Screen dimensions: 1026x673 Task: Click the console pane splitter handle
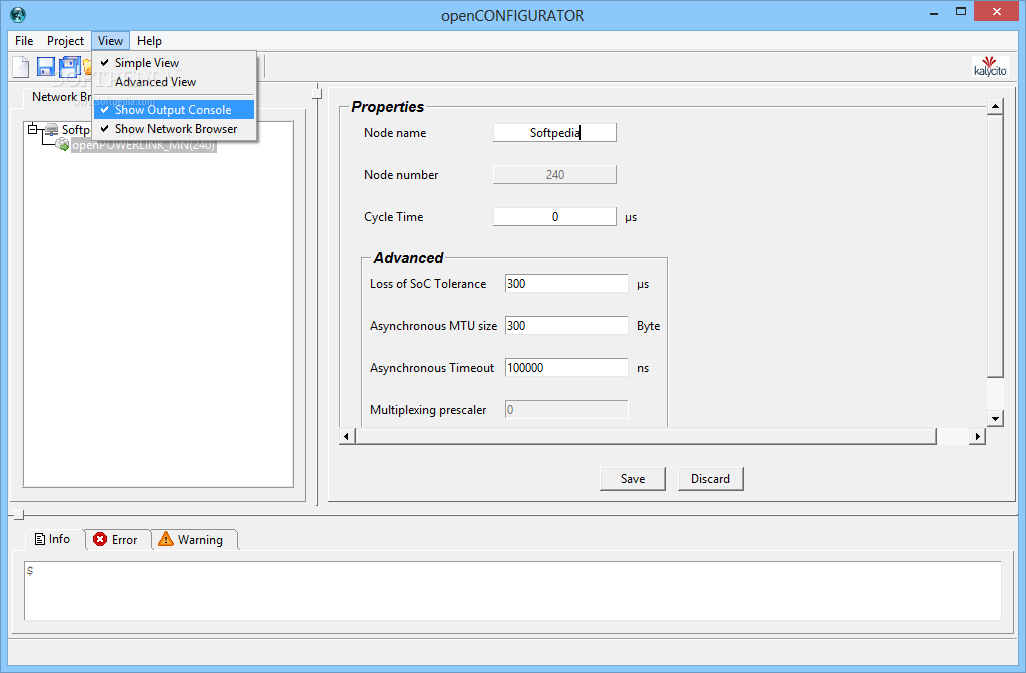coord(19,515)
